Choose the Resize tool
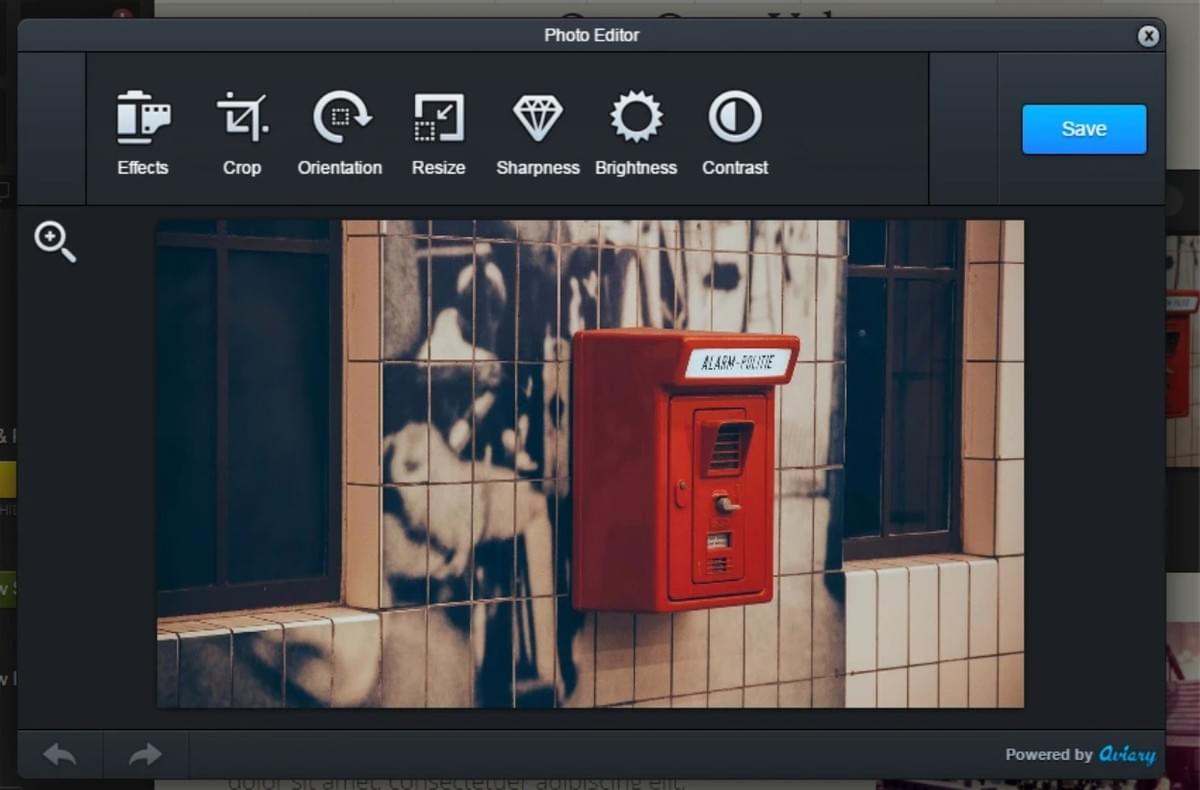This screenshot has height=790, width=1200. pyautogui.click(x=439, y=132)
